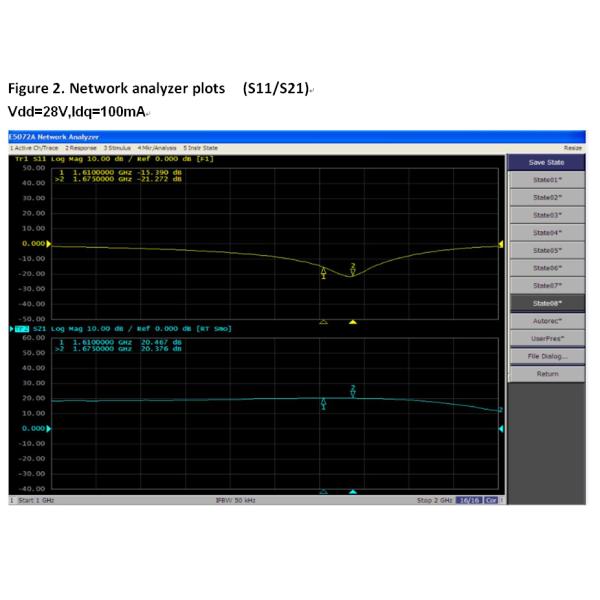Select State01 save slot
The height and width of the screenshot is (600, 600).
545,180
